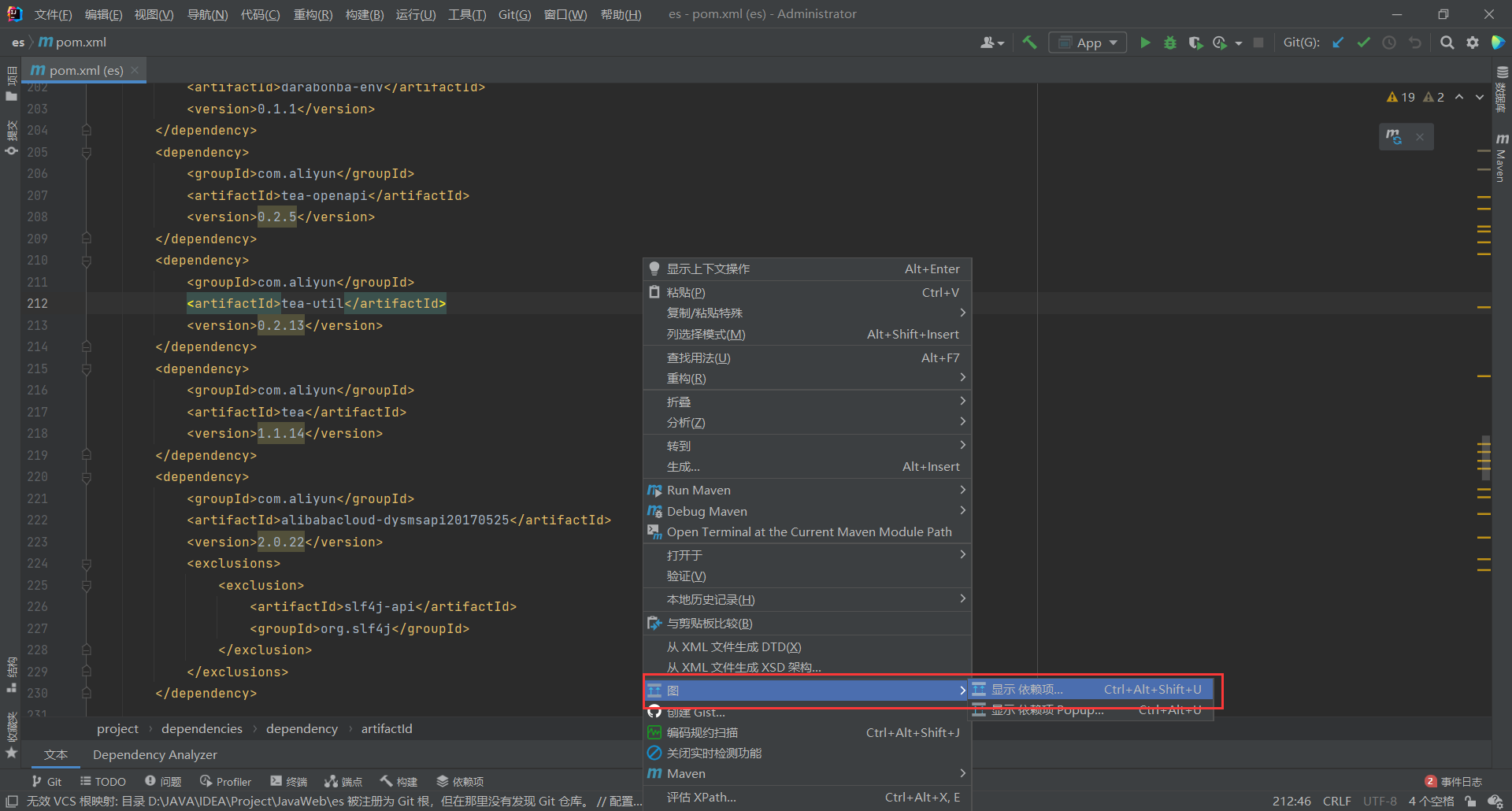The height and width of the screenshot is (811, 1512).
Task: Select Open Terminal at Current Maven Module Path
Action: 807,531
